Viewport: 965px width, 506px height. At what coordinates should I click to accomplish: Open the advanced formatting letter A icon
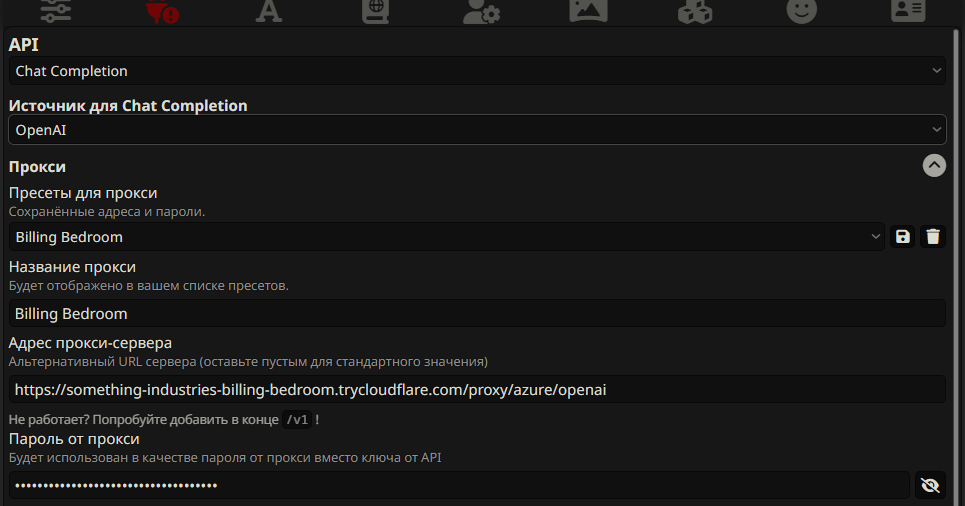point(269,10)
